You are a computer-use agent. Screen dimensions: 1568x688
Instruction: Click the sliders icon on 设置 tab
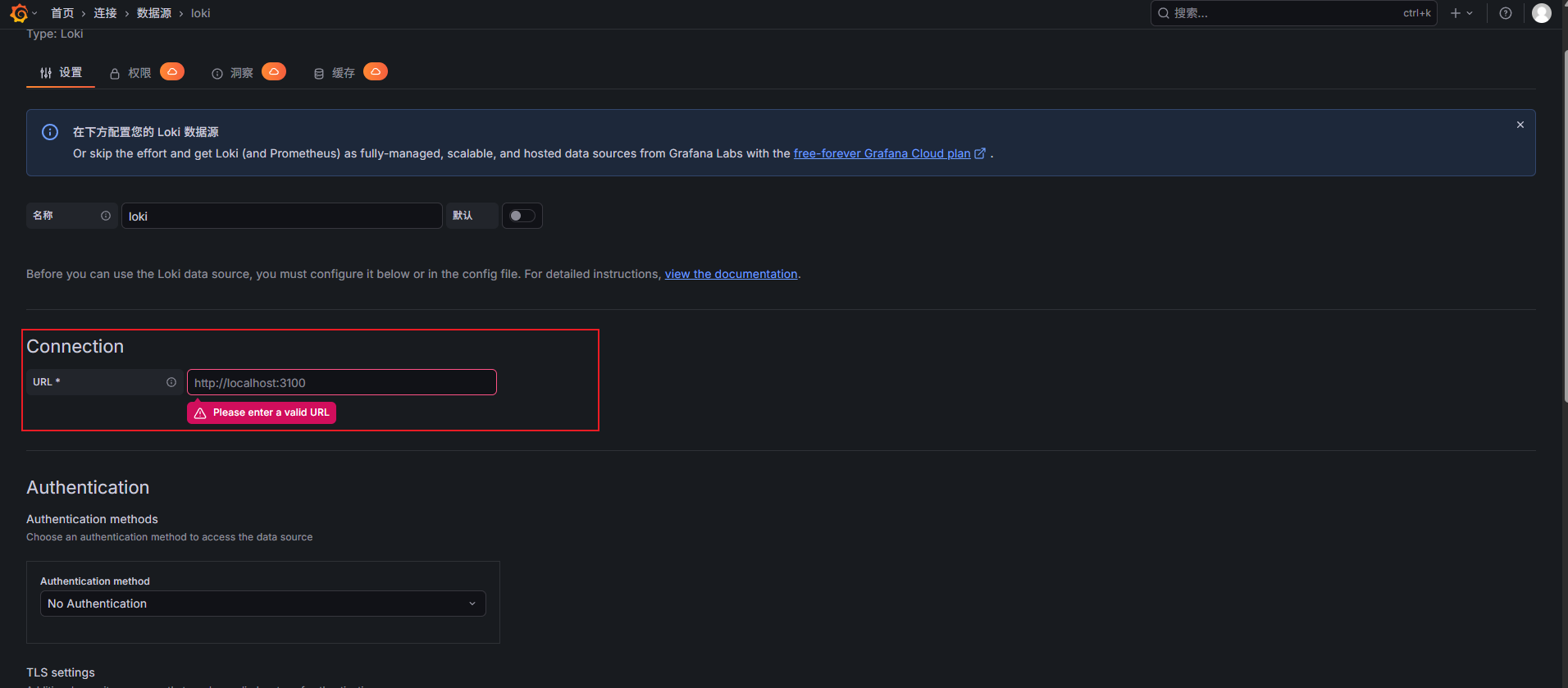tap(46, 73)
